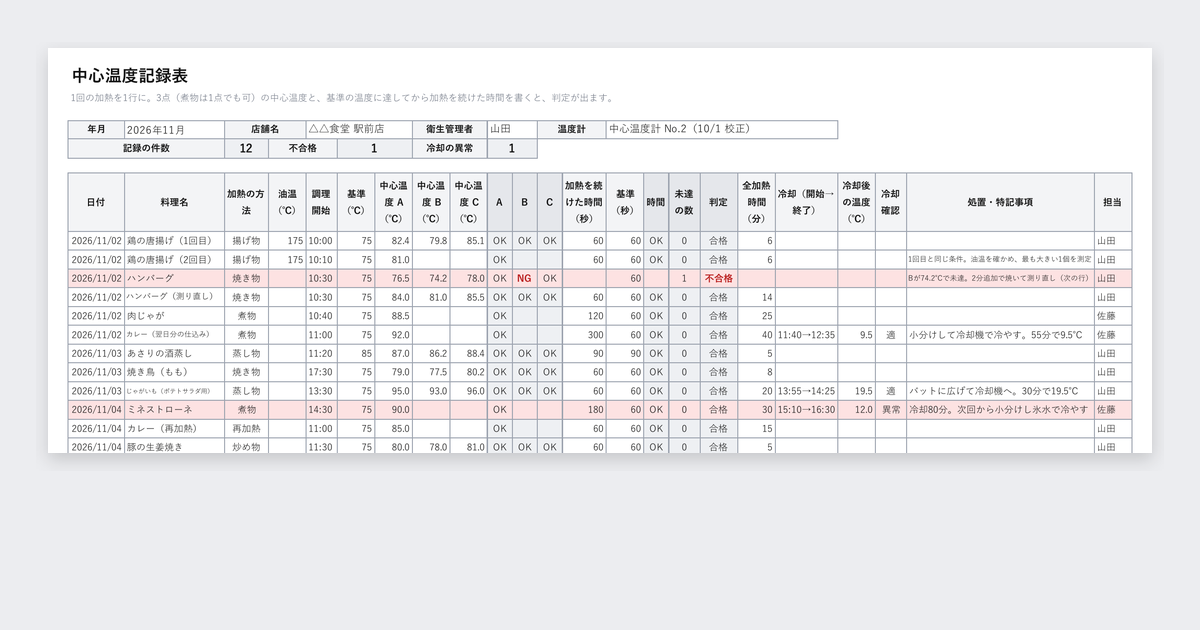Image resolution: width=1200 pixels, height=630 pixels.
Task: Select the 加熱の方法 column header
Action: (x=246, y=202)
